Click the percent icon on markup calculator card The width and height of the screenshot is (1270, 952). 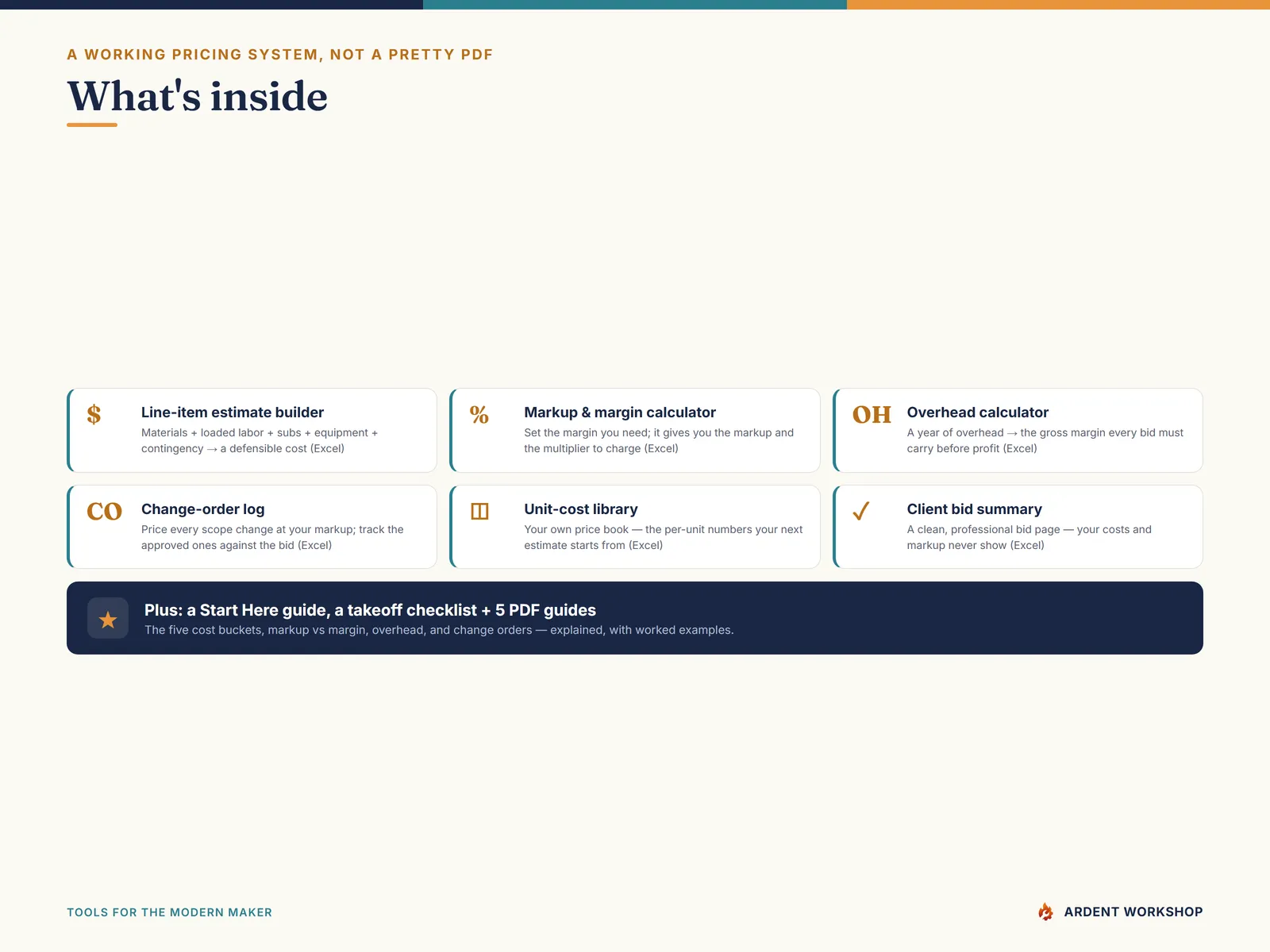[479, 414]
